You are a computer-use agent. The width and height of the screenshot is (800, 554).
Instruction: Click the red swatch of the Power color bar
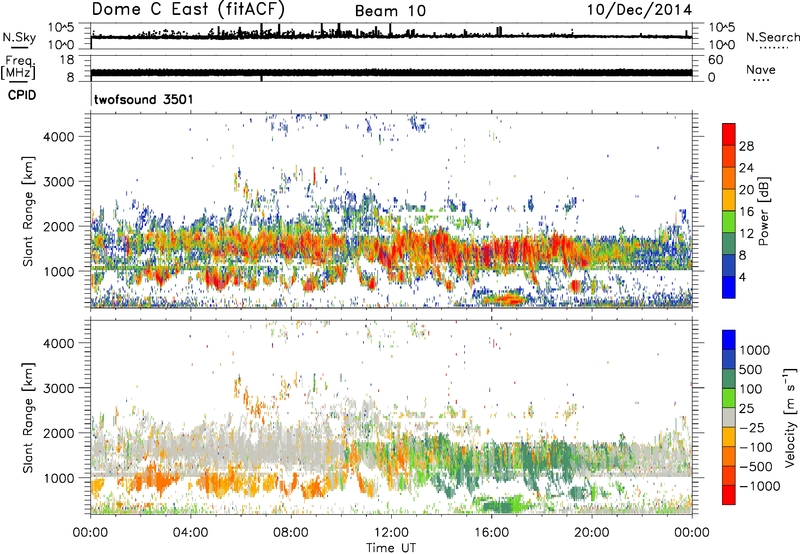(x=729, y=134)
